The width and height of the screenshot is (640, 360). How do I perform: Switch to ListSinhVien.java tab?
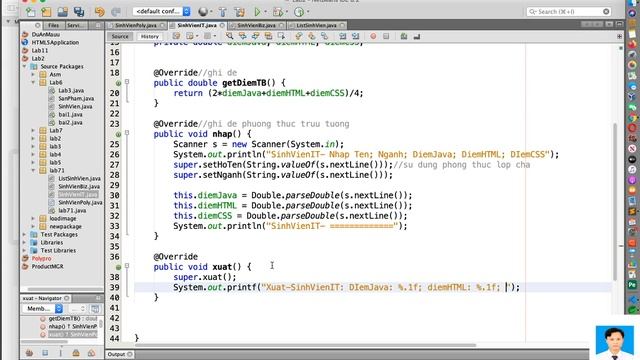click(316, 25)
